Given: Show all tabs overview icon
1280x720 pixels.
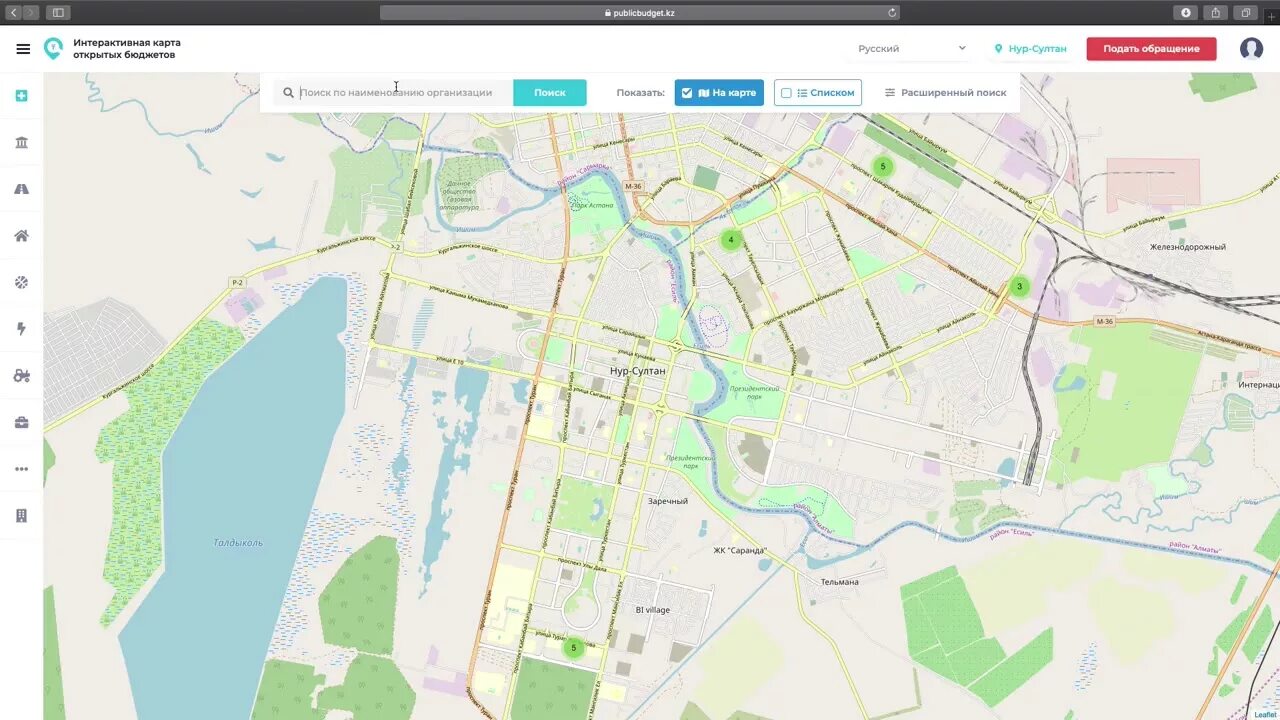Looking at the screenshot, I should point(1246,12).
